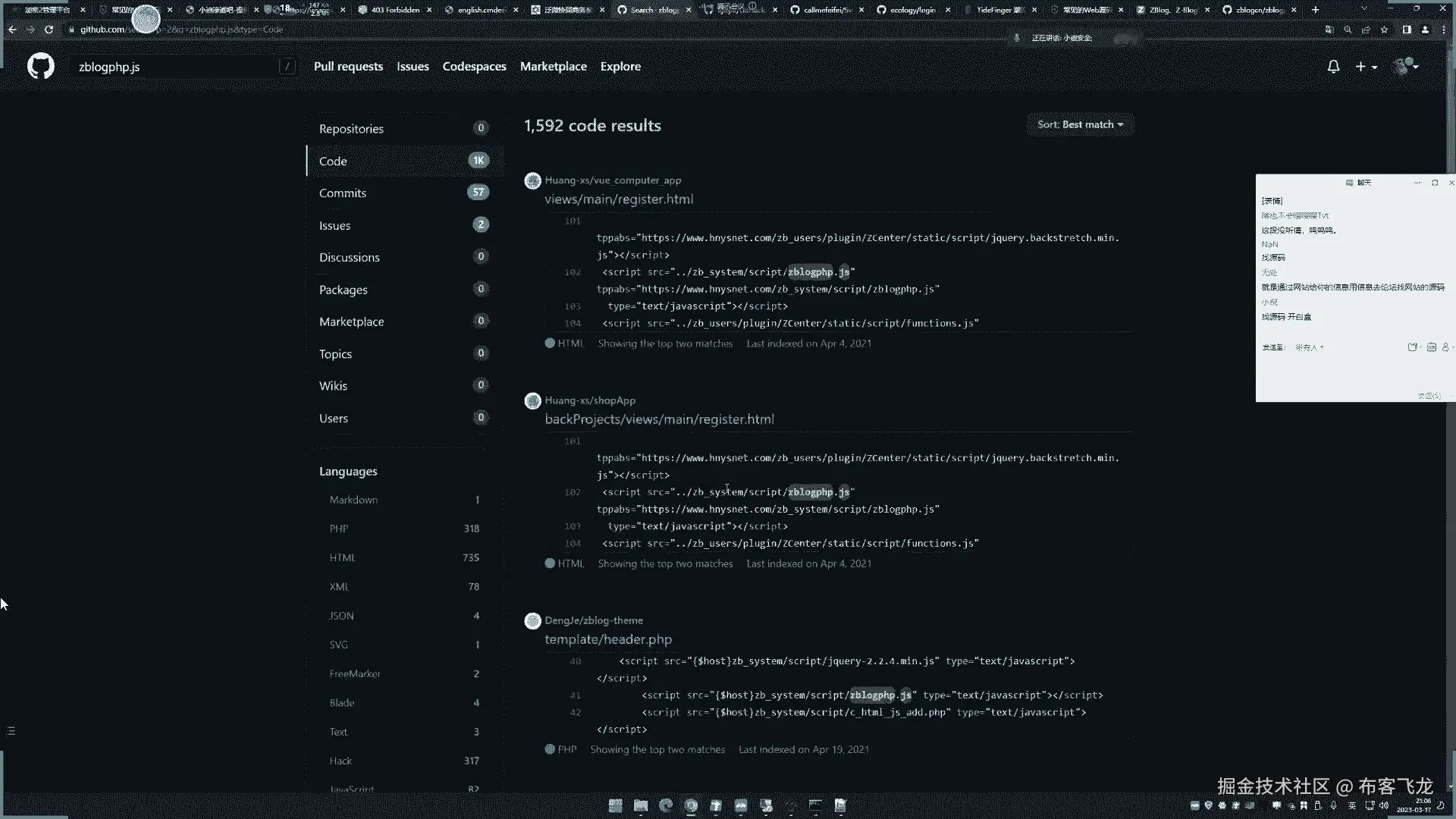Click the zblogphp.js search field

point(174,67)
